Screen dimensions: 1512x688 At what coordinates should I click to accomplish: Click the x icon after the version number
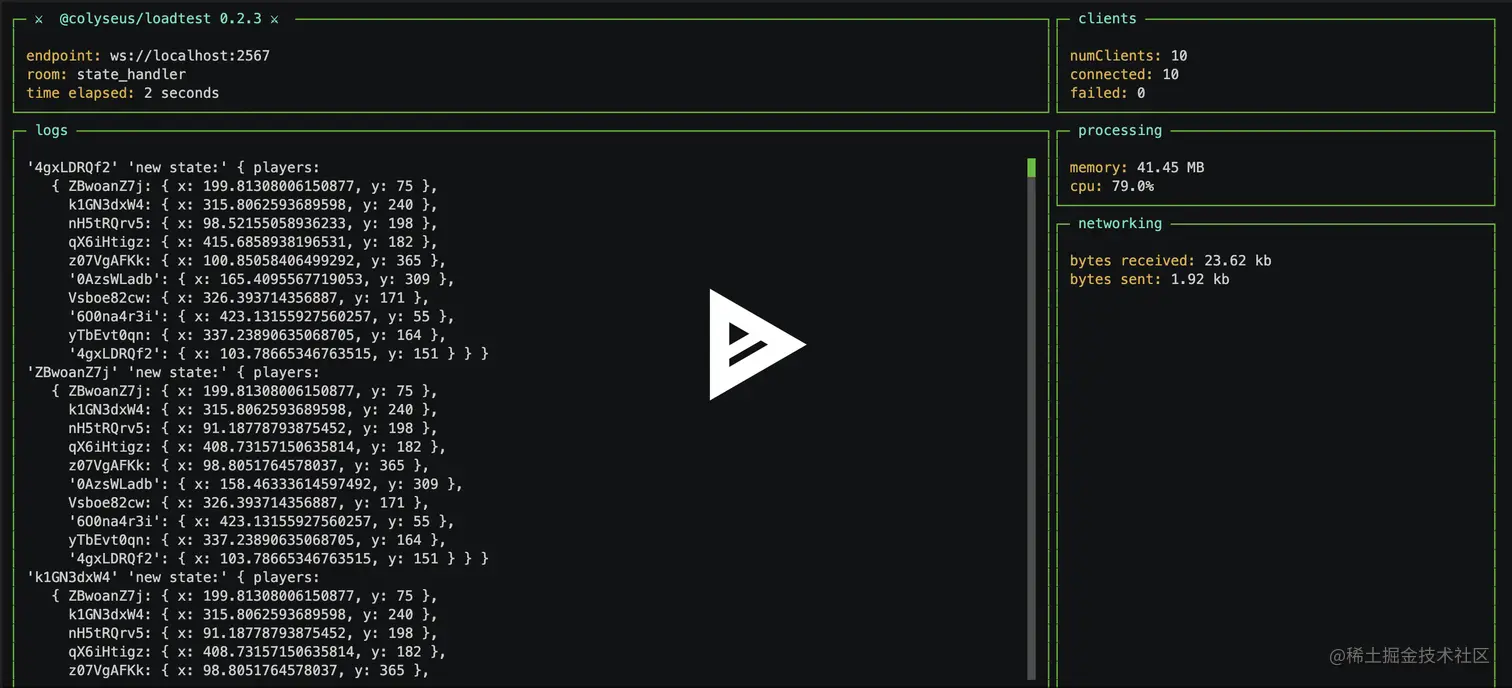pos(274,17)
